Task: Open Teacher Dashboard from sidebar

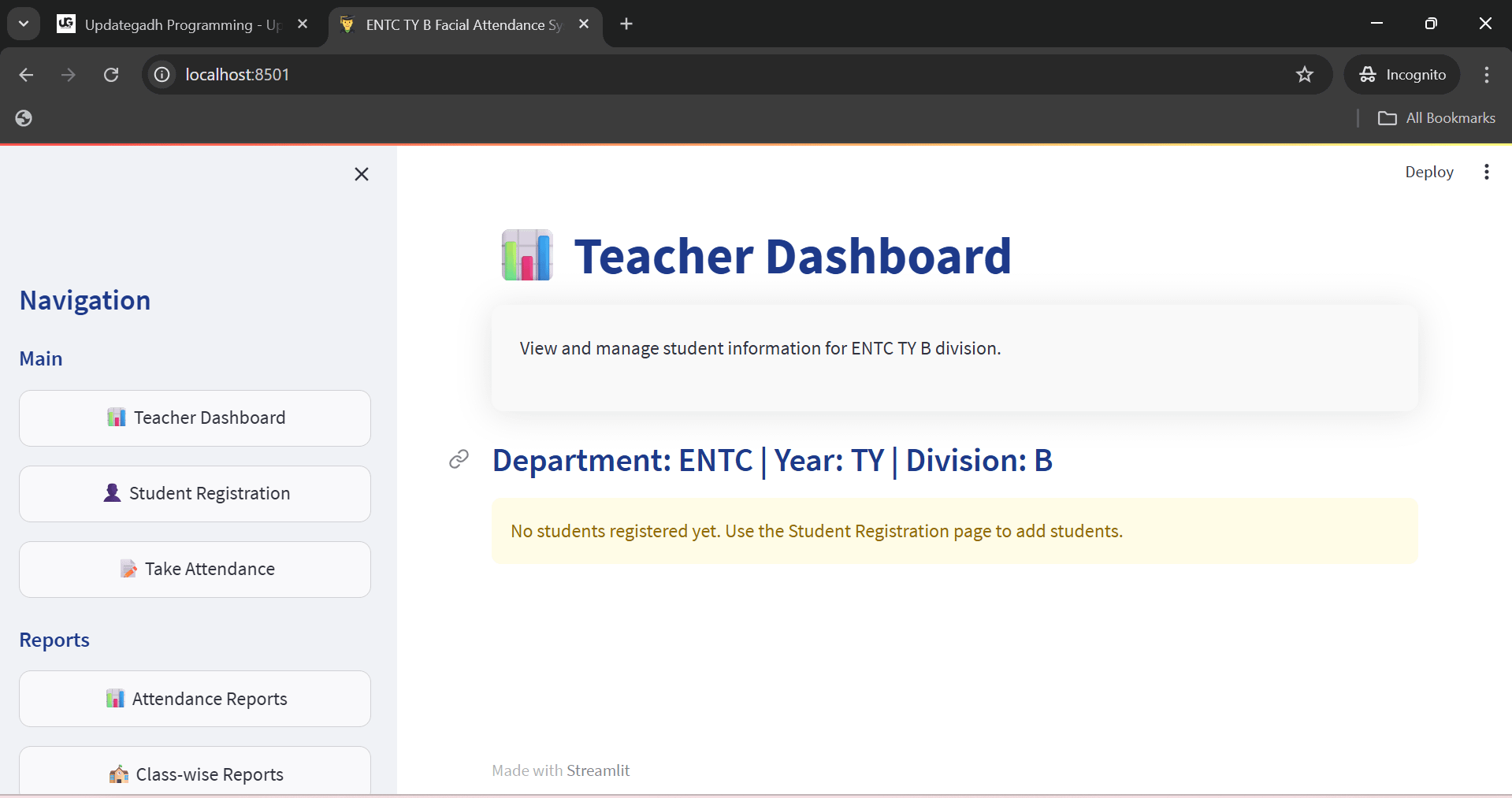Action: click(x=195, y=418)
